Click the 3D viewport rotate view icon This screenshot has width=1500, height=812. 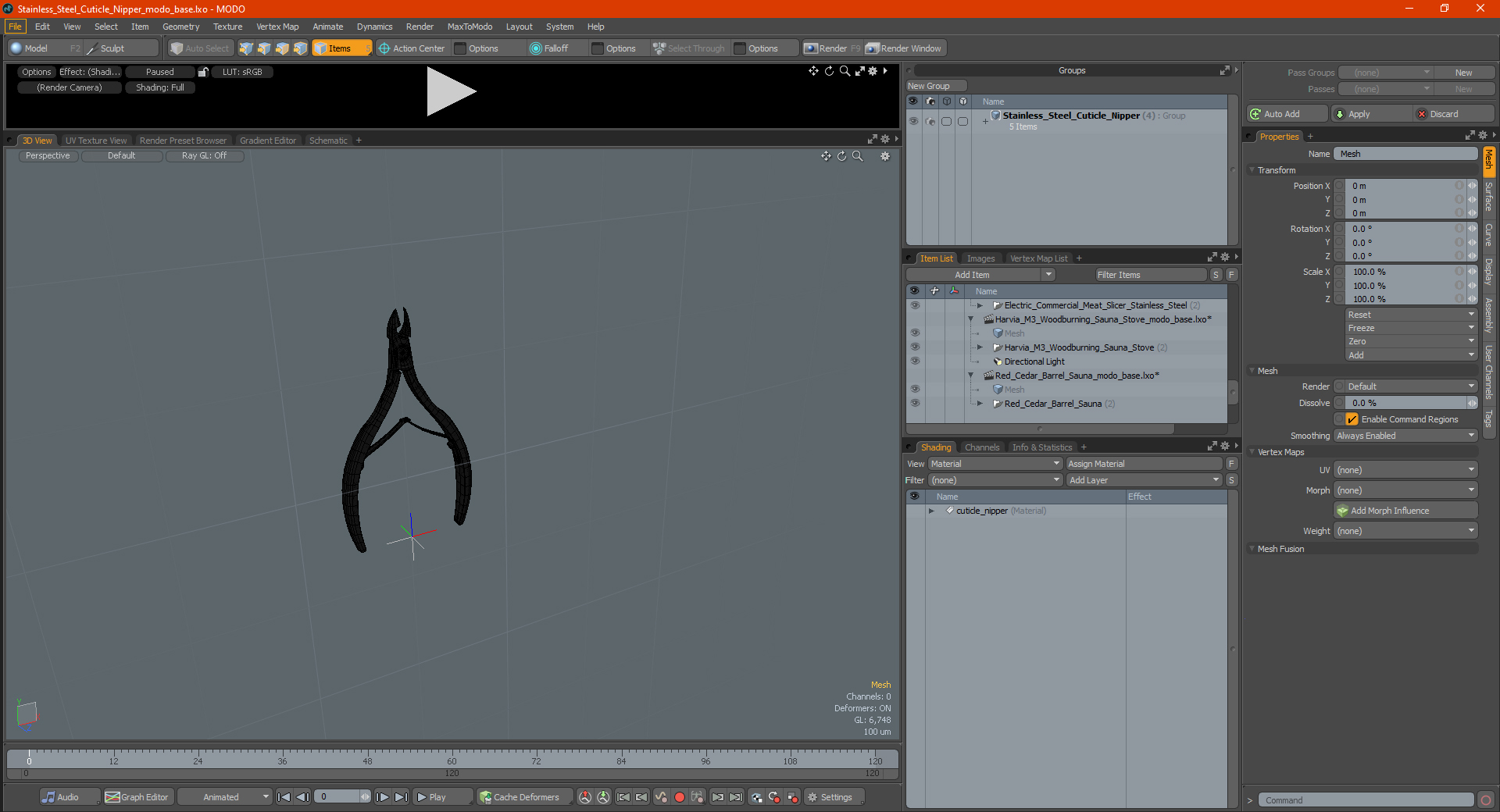pos(841,156)
